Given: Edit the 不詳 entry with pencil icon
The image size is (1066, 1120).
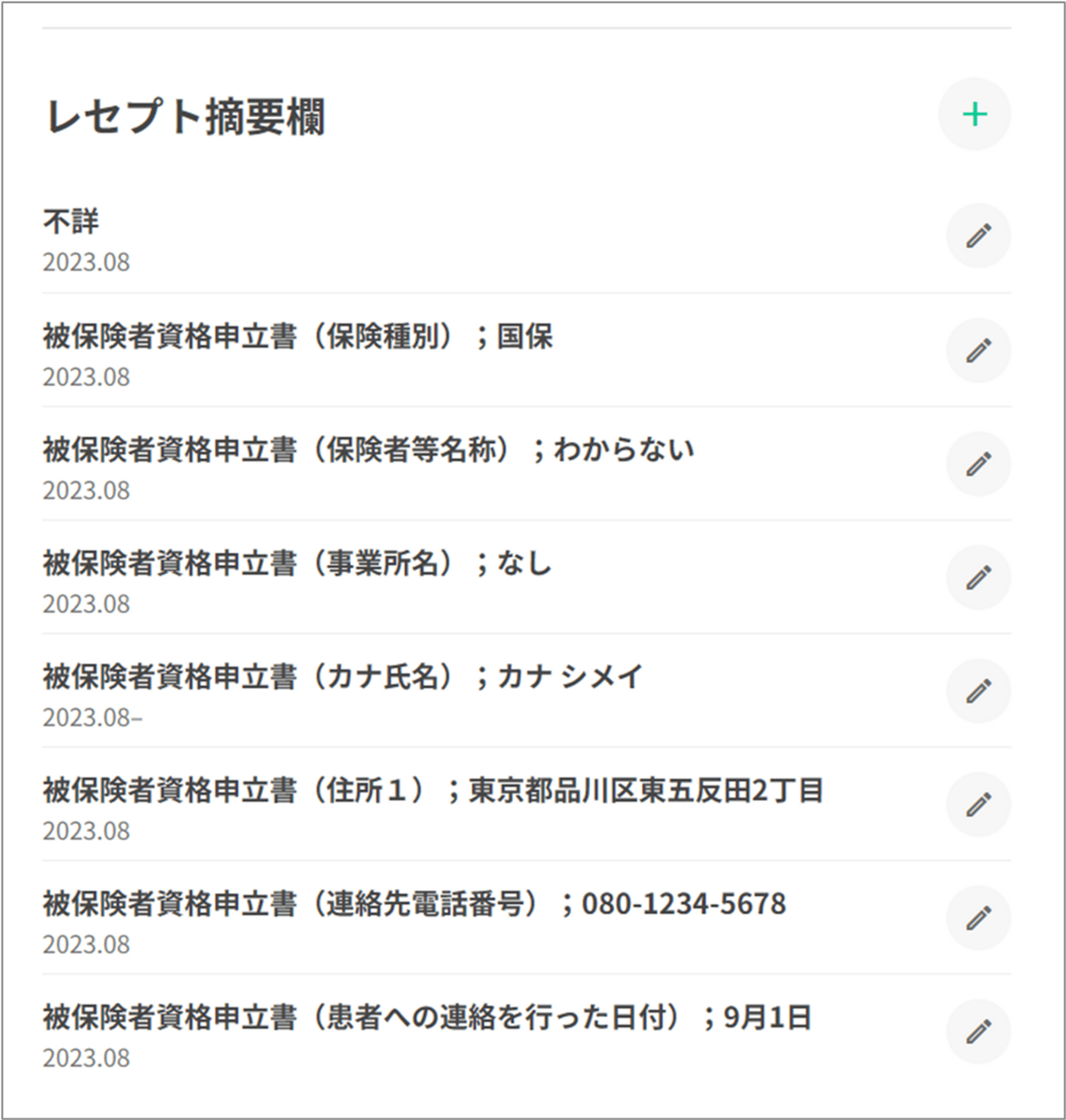Looking at the screenshot, I should pos(978,236).
